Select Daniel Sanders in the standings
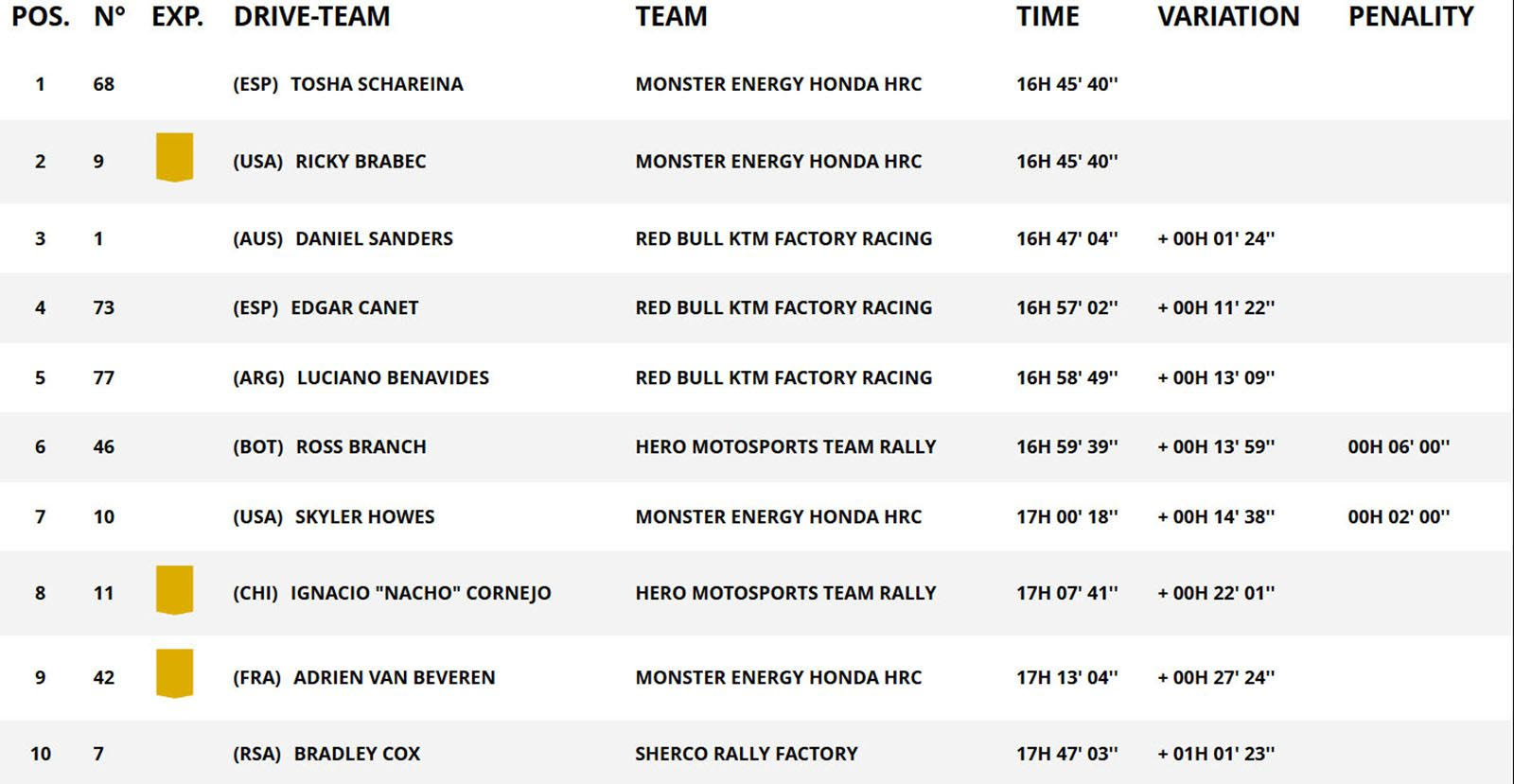This screenshot has height=784, width=1514. [374, 239]
